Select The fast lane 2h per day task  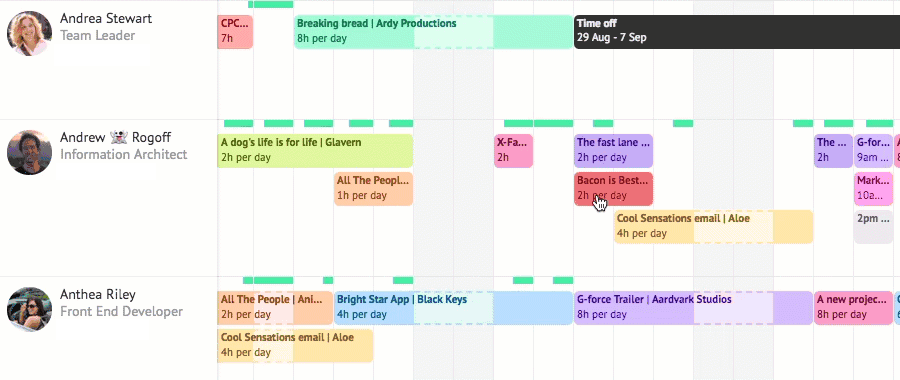click(614, 150)
